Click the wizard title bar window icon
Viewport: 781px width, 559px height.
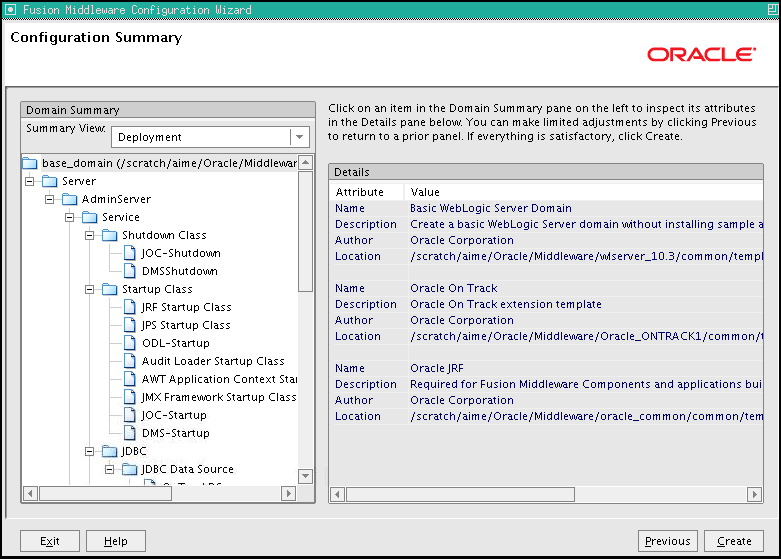[10, 9]
